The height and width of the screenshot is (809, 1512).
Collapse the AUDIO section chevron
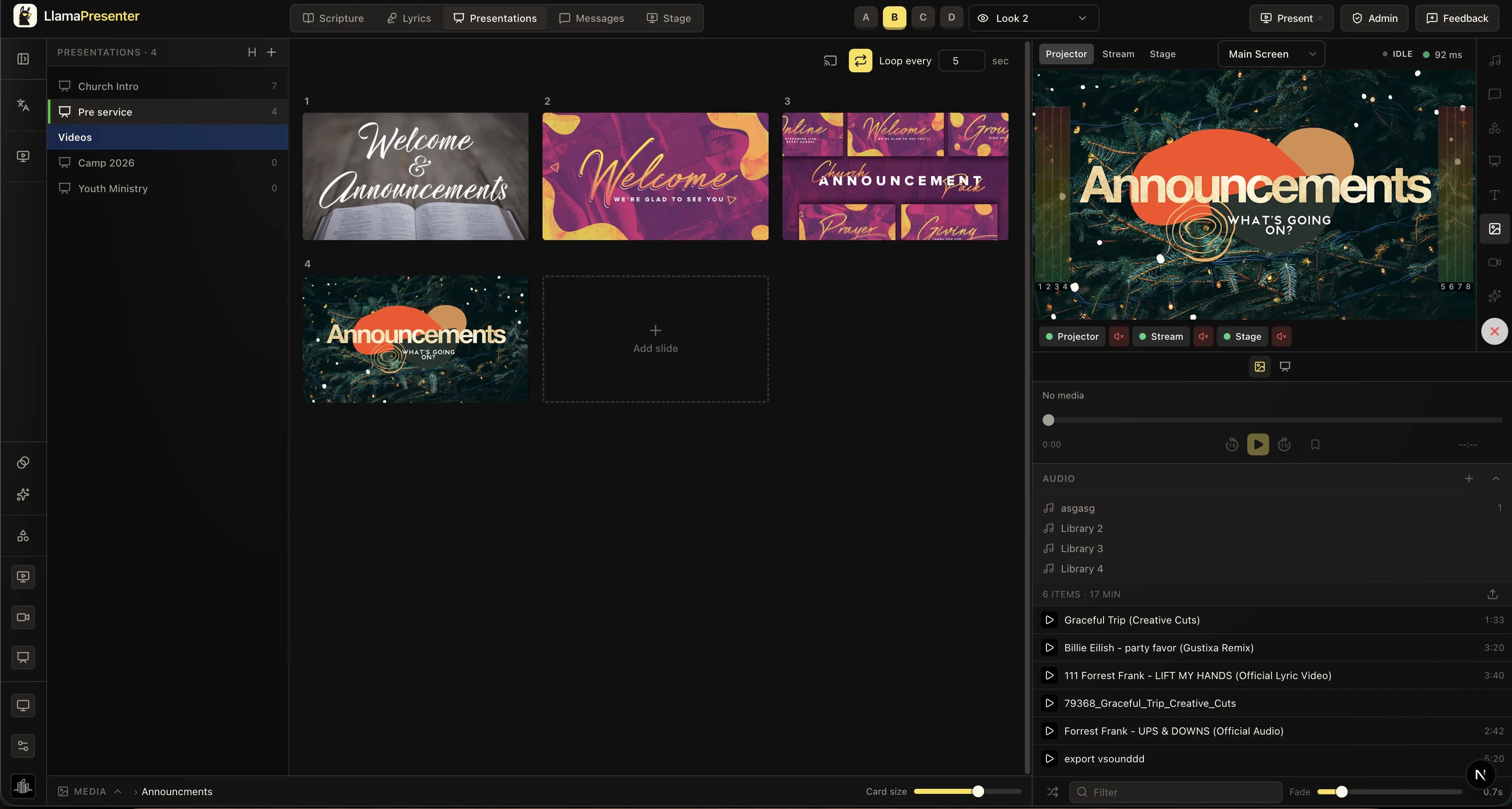1496,478
